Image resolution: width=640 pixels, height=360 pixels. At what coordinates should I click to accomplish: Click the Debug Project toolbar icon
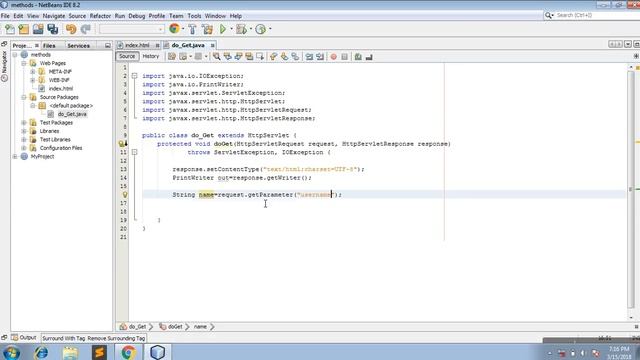coord(242,29)
